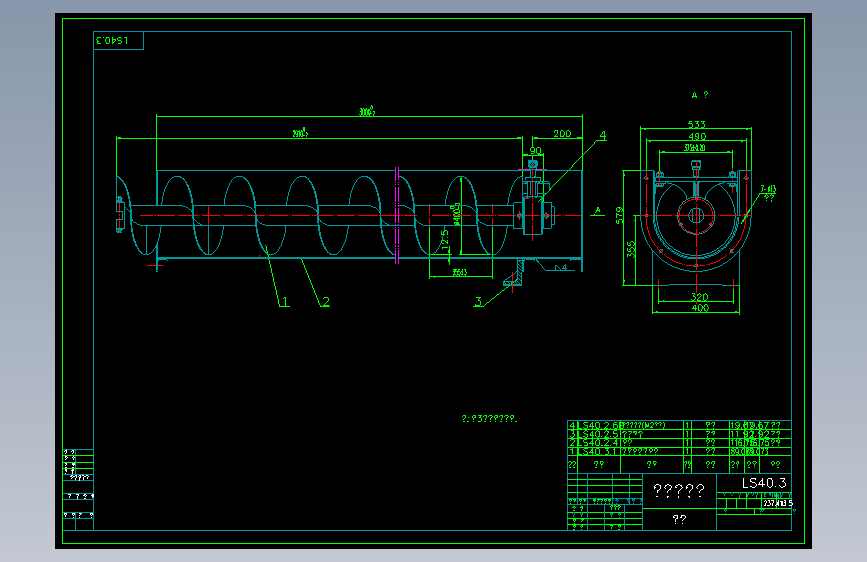
Task: Select balloon number 4 at the top right
Action: pos(603,135)
